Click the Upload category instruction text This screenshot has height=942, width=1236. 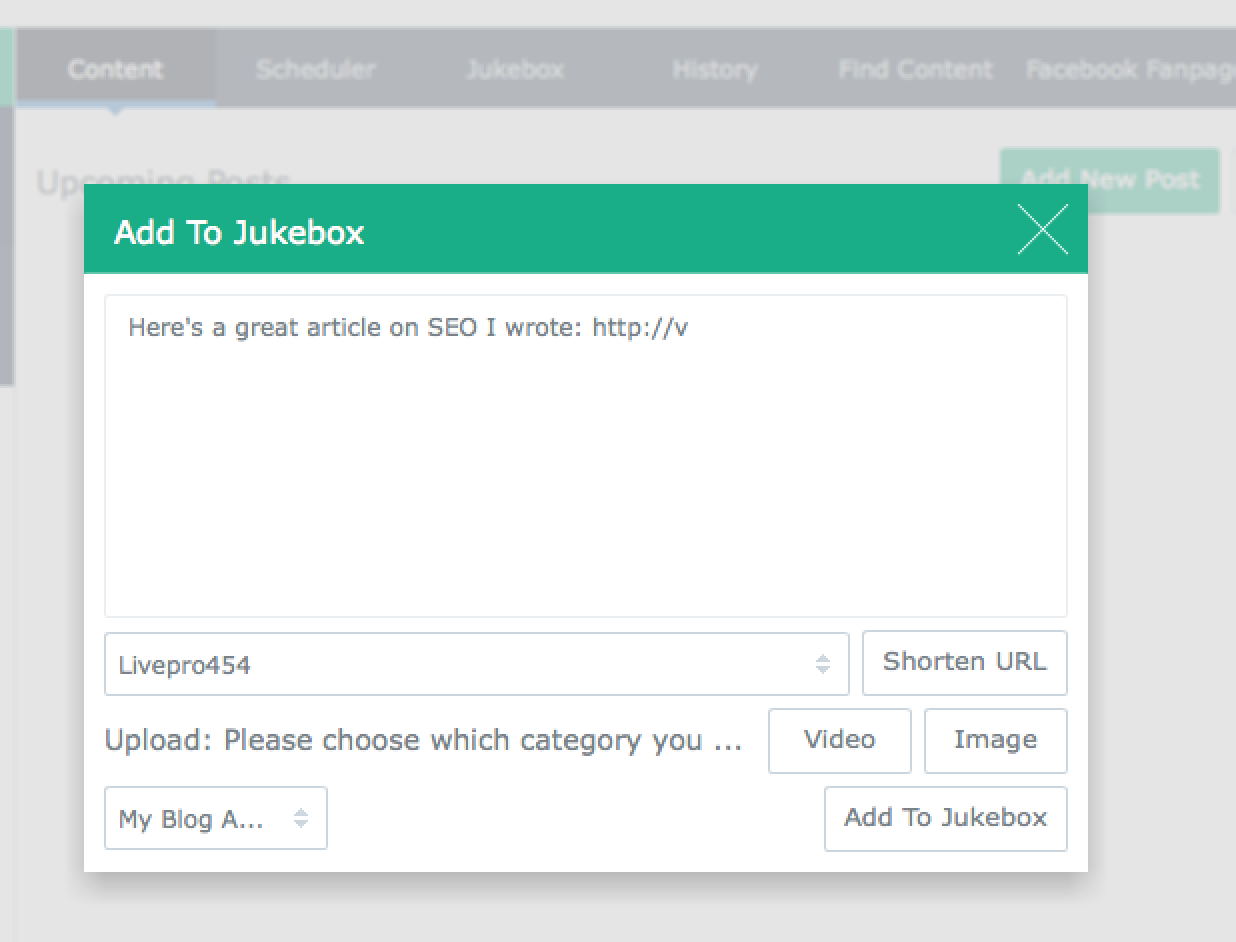point(423,741)
